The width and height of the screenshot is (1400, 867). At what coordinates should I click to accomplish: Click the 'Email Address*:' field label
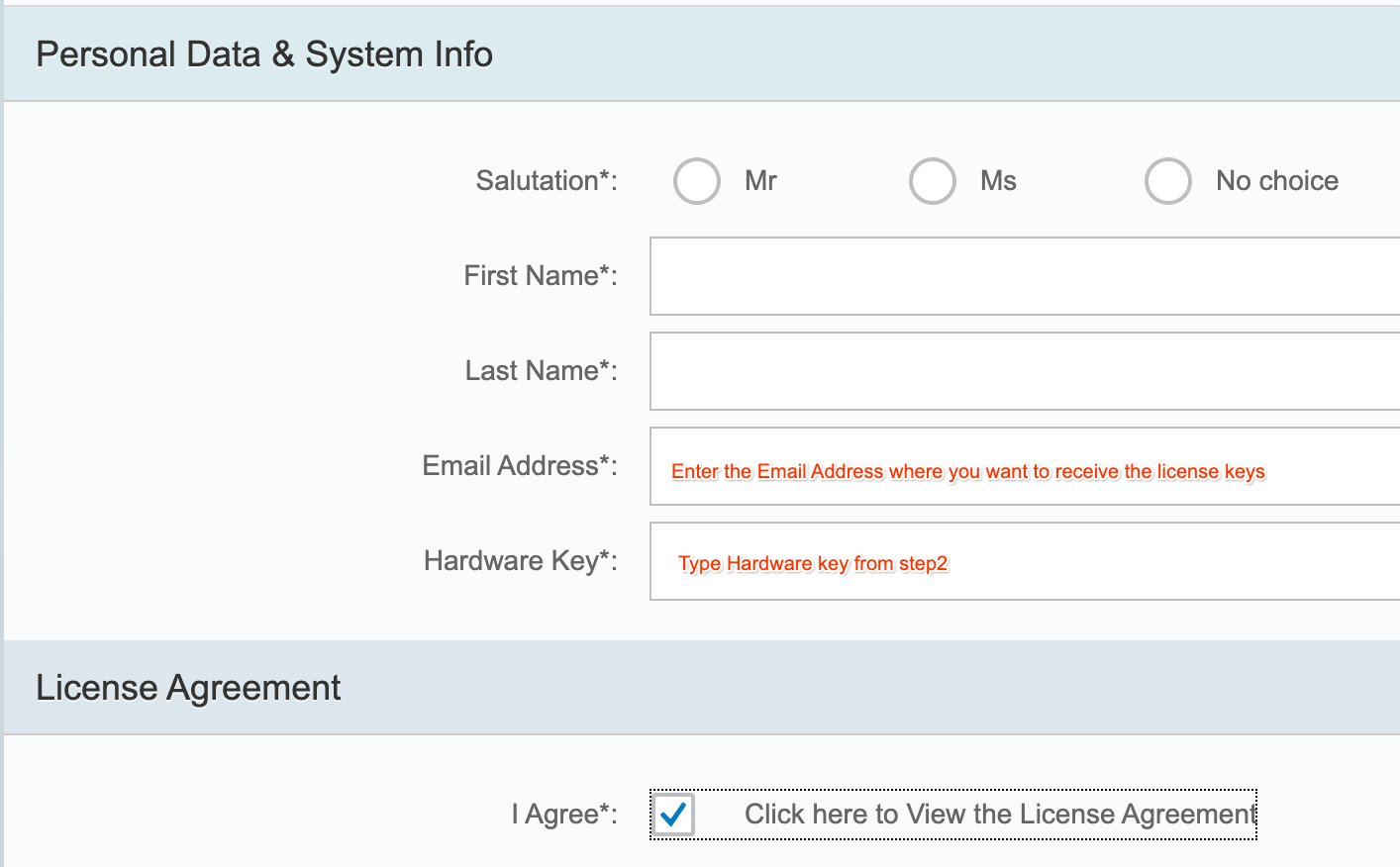click(519, 466)
